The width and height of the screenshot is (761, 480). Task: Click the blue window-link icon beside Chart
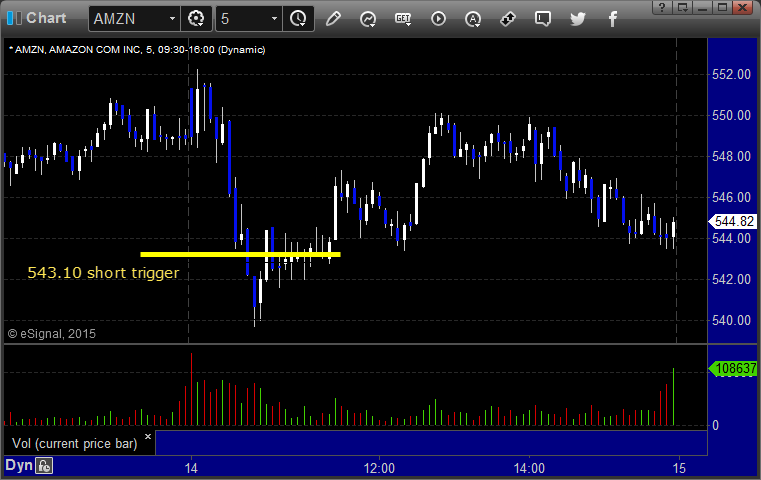(14, 18)
